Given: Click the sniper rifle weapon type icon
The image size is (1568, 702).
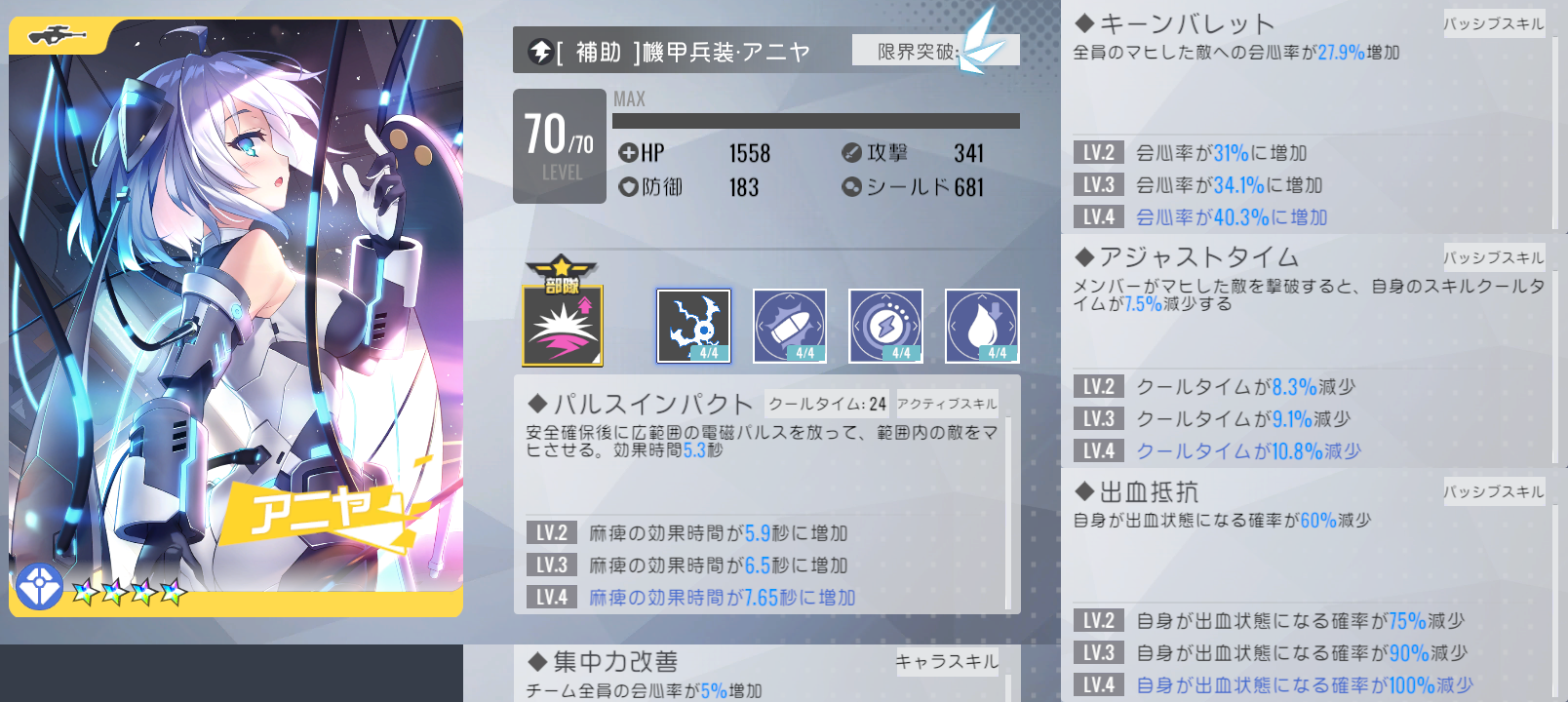Looking at the screenshot, I should (57, 37).
